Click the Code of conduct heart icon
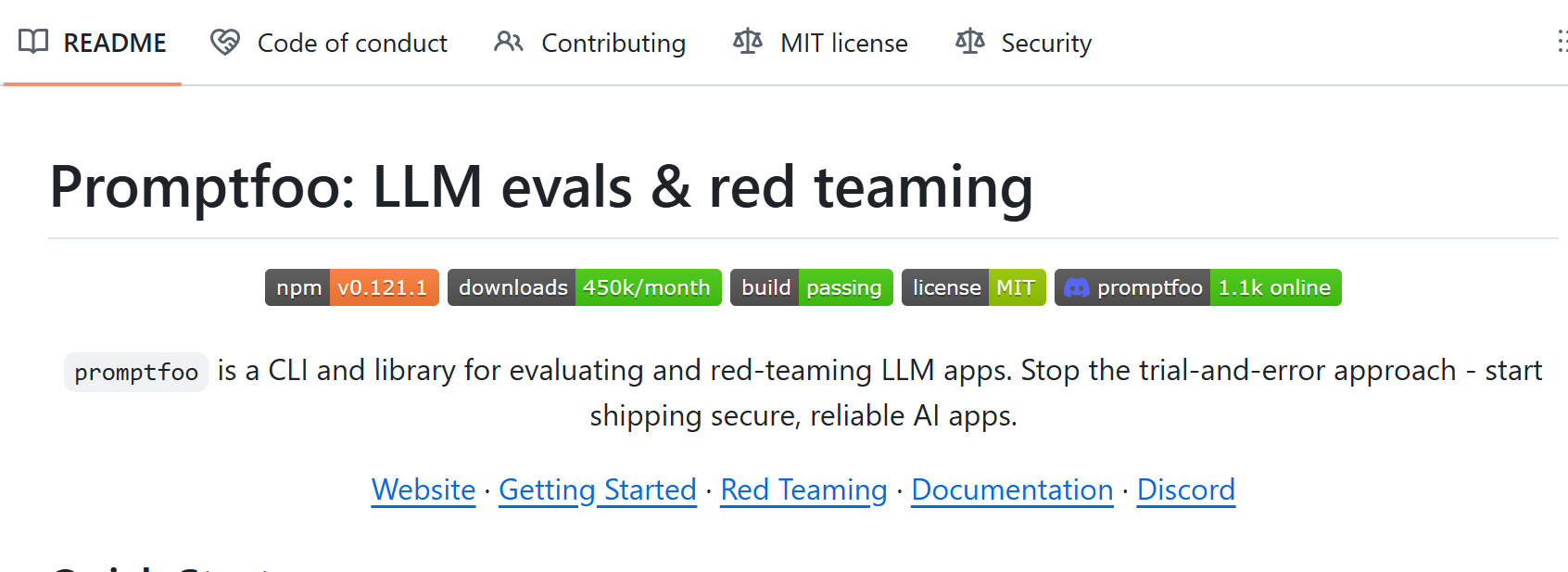Viewport: 1568px width, 572px height. (224, 43)
